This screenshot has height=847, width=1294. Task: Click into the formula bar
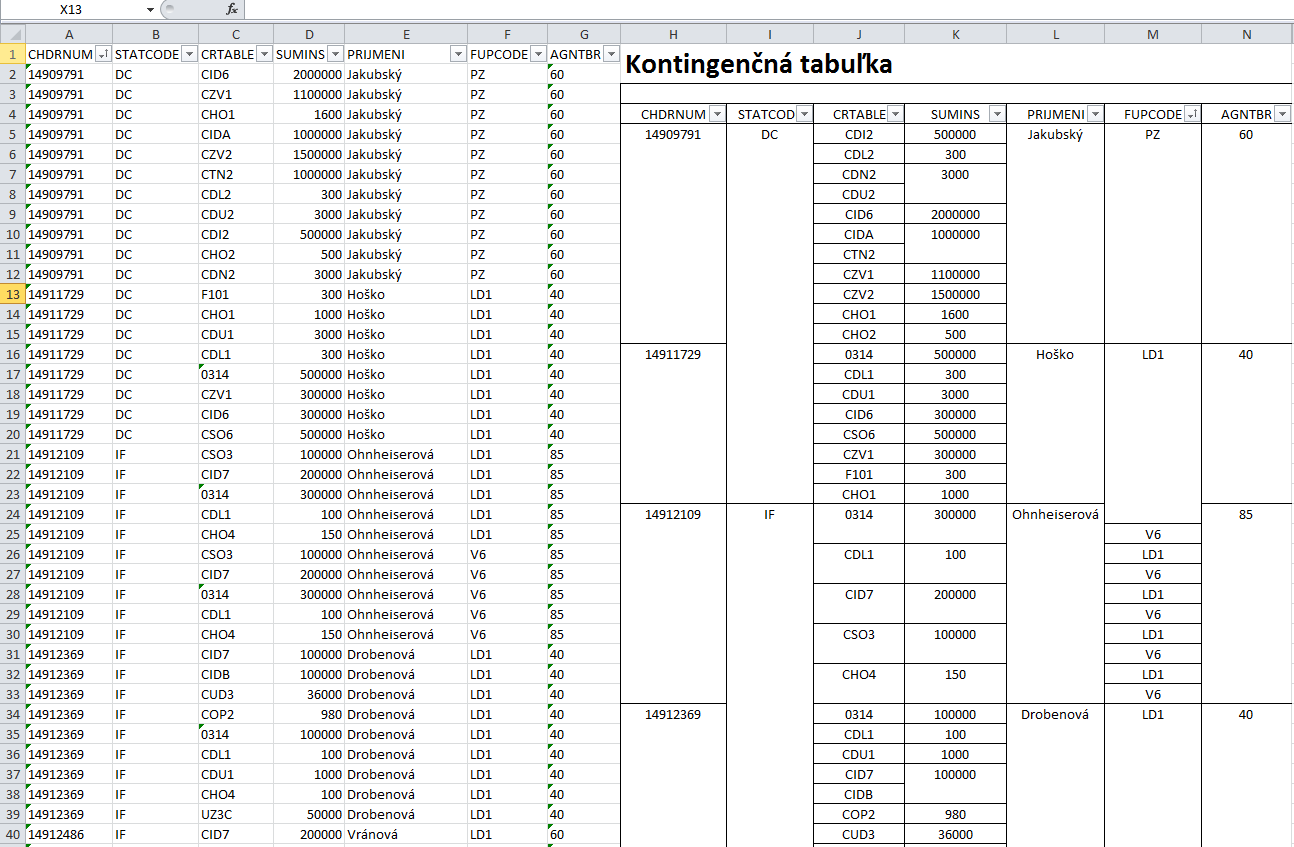(768, 9)
